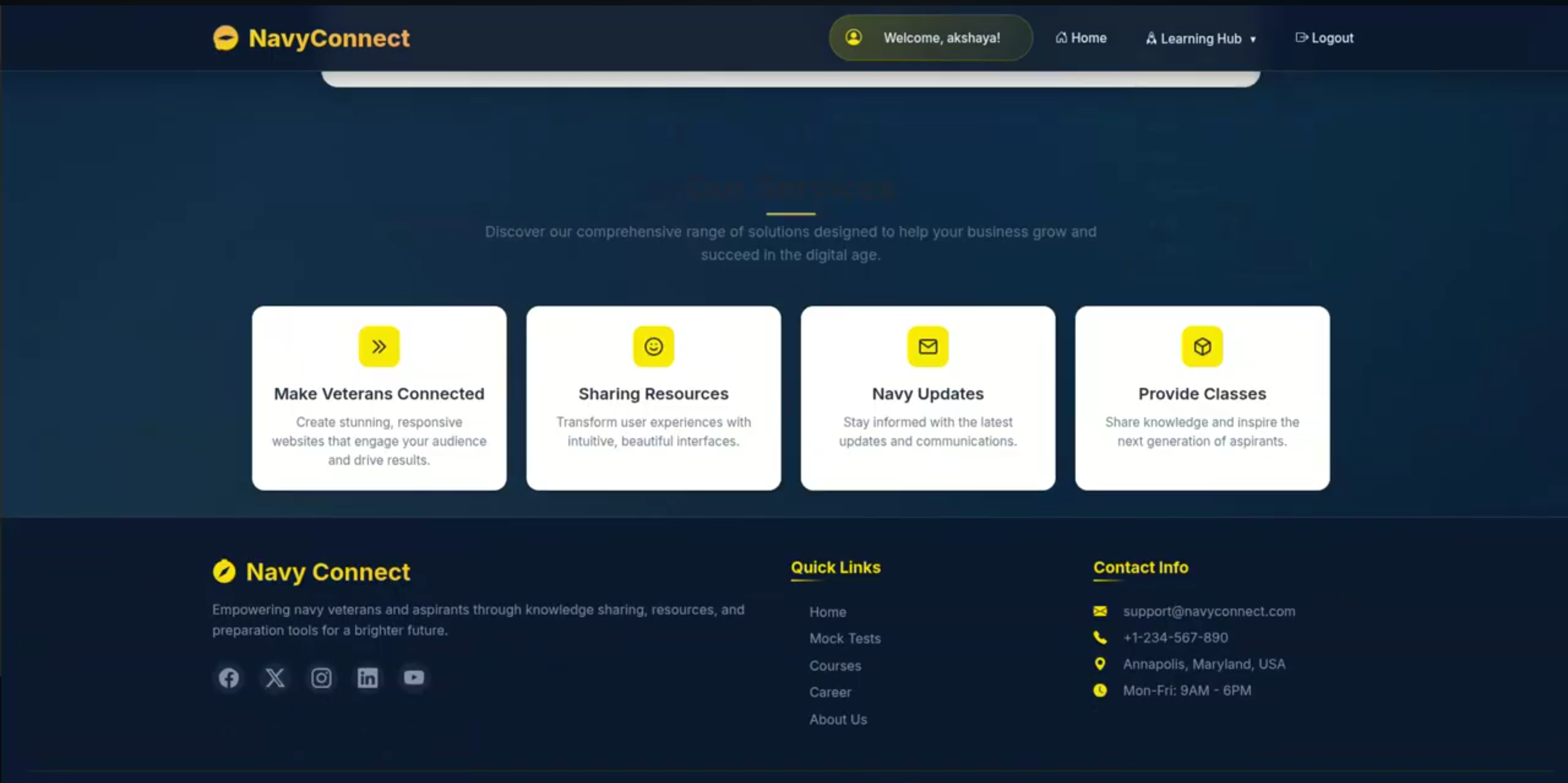This screenshot has width=1568, height=783.
Task: Click the Learning Hub dropdown arrow
Action: [x=1253, y=39]
